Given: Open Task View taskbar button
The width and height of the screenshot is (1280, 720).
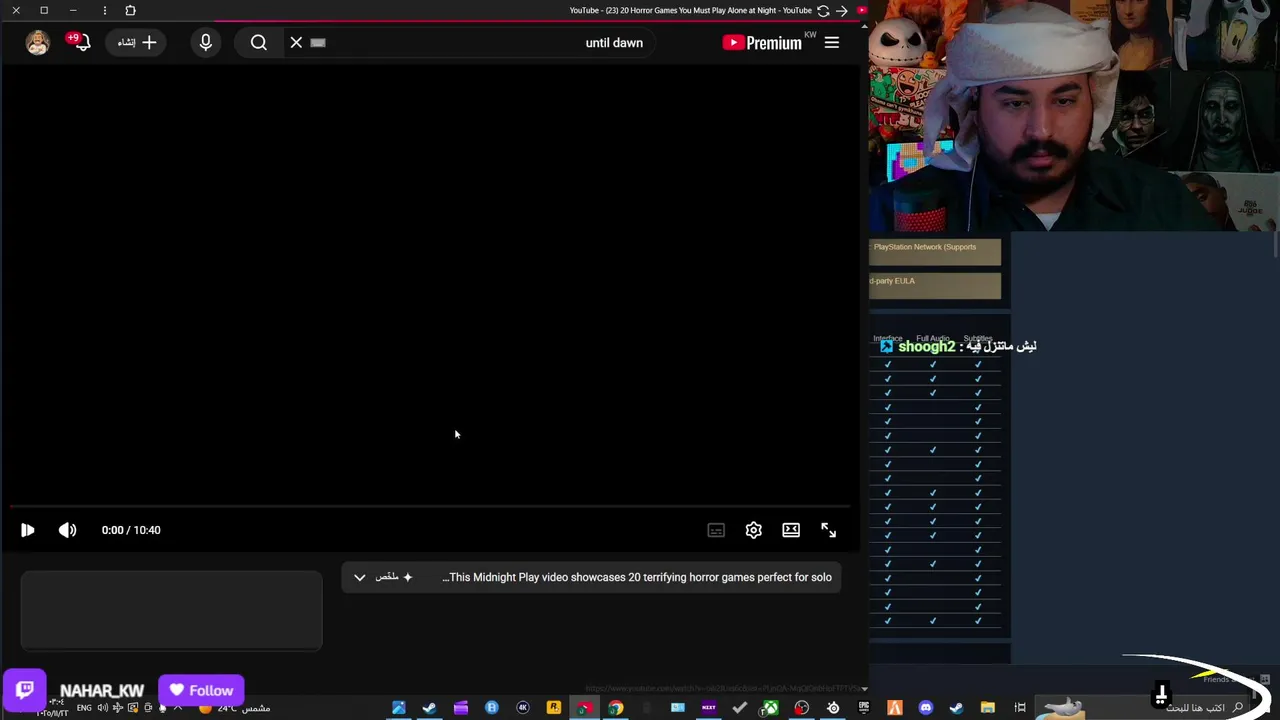Looking at the screenshot, I should click(1020, 708).
